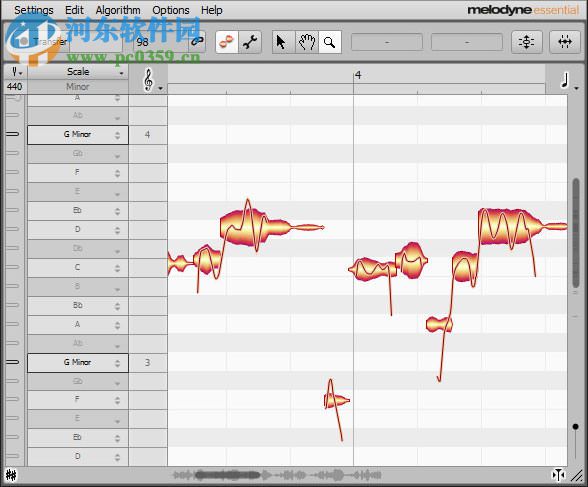588x487 pixels.
Task: Toggle the blob notes view button
Action: pos(227,42)
